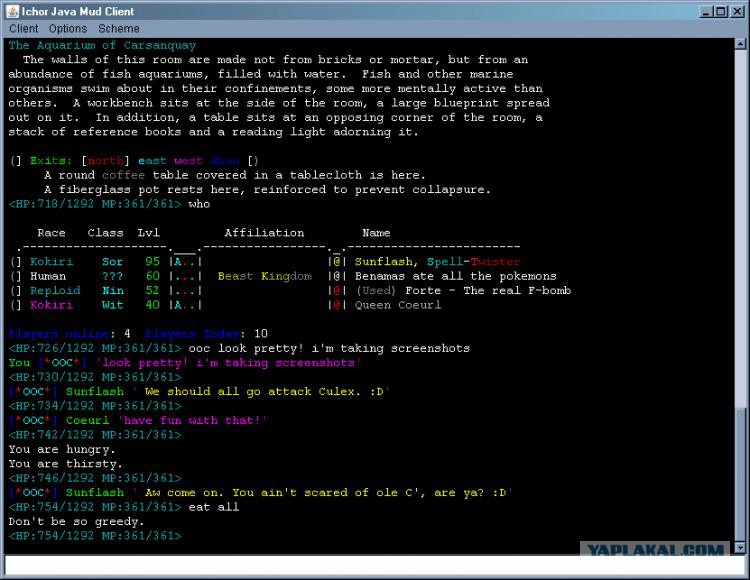Click the 'Exits:' label
750x580 pixels.
click(51, 161)
